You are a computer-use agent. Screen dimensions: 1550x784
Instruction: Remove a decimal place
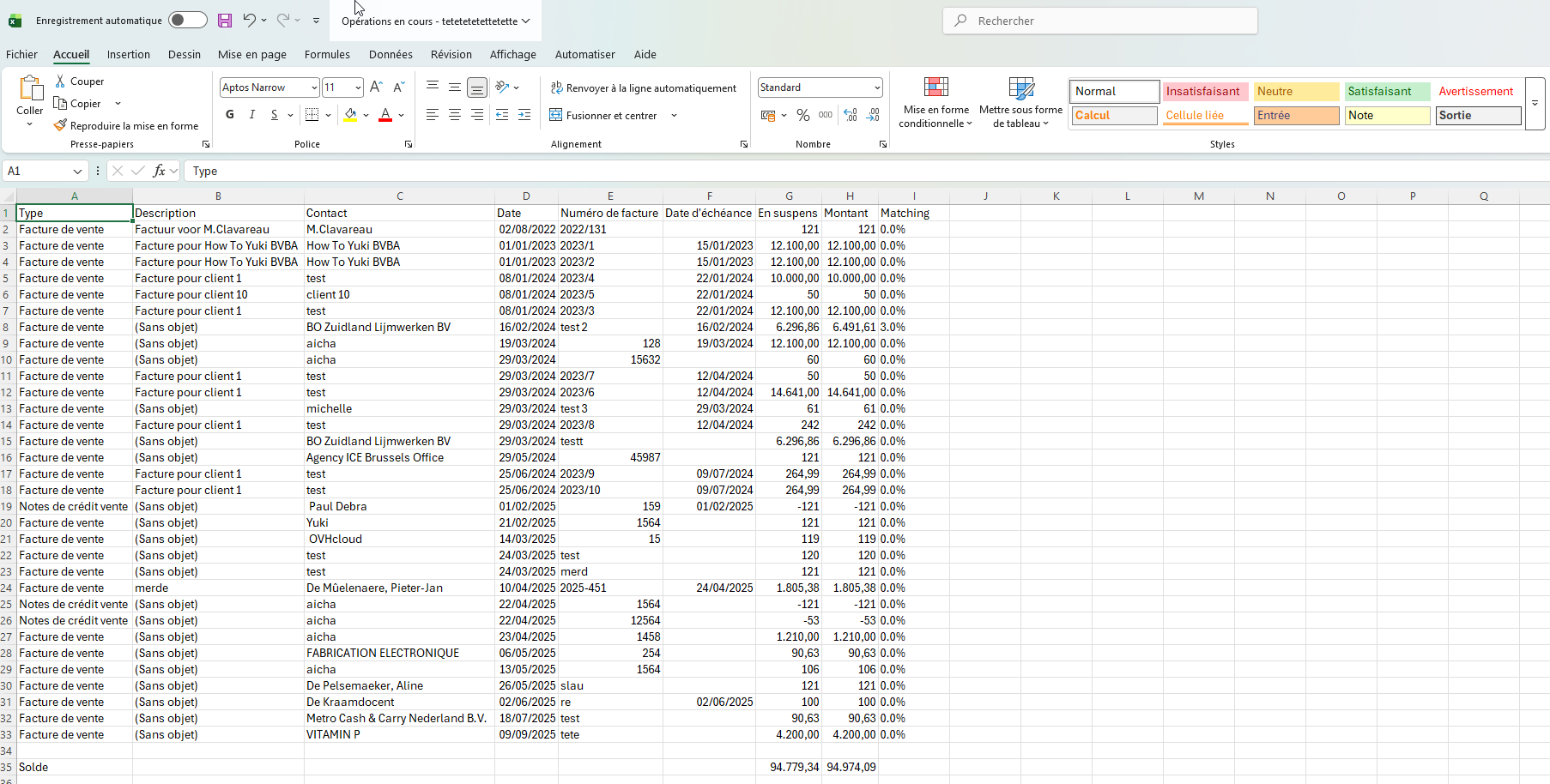pyautogui.click(x=874, y=115)
